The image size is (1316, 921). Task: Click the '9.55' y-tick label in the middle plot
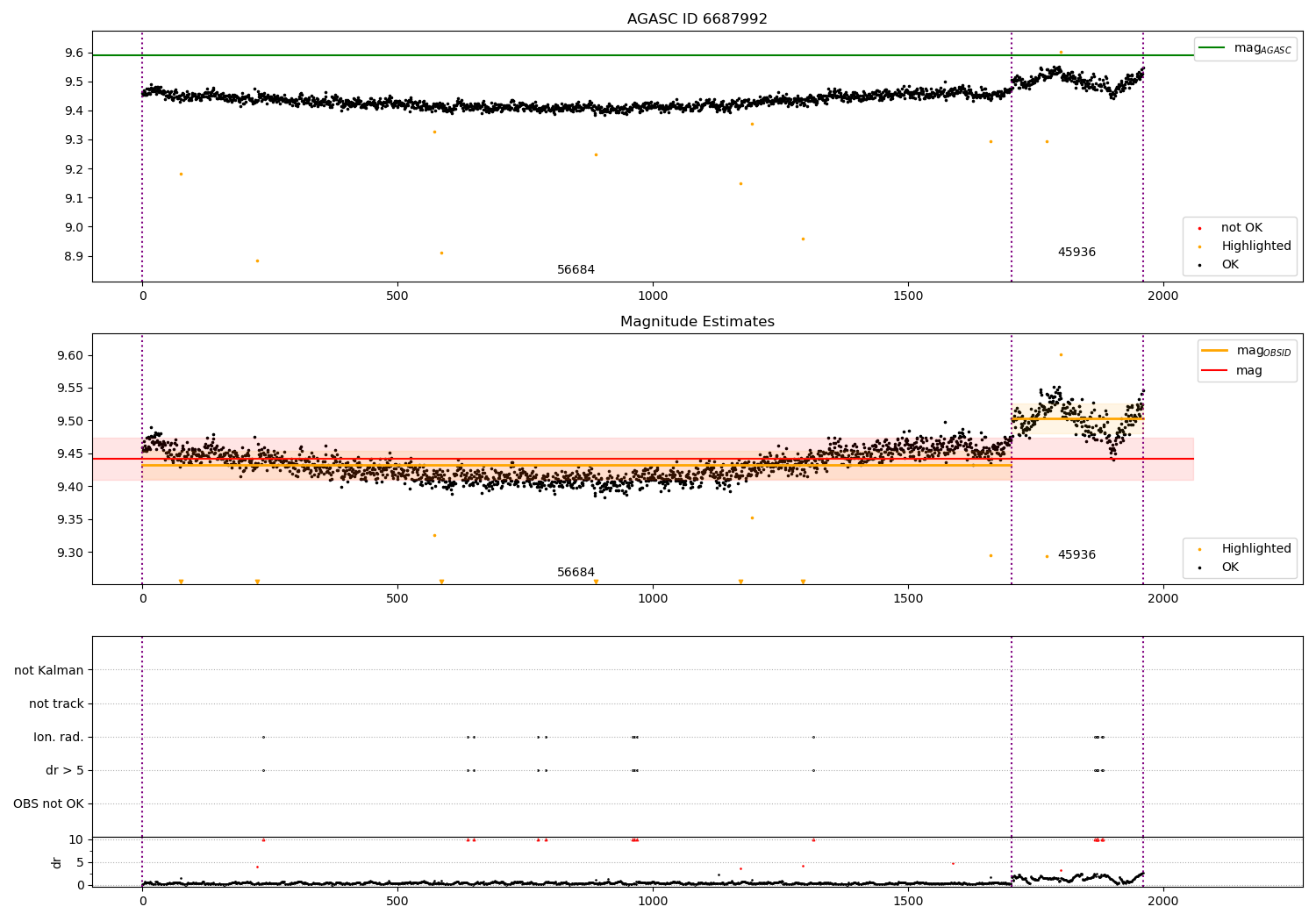click(70, 389)
